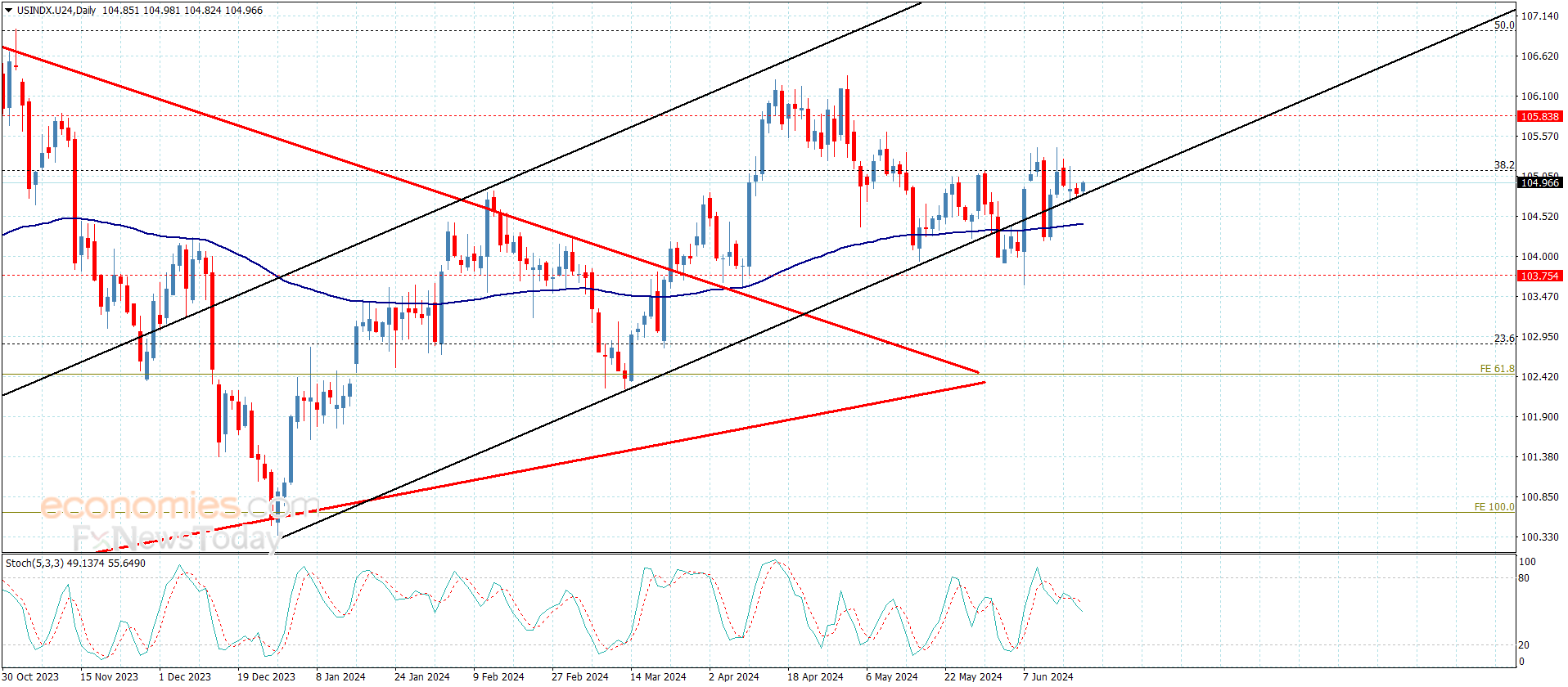Click the 101.900 price axis label
The image size is (1568, 687).
1539,417
